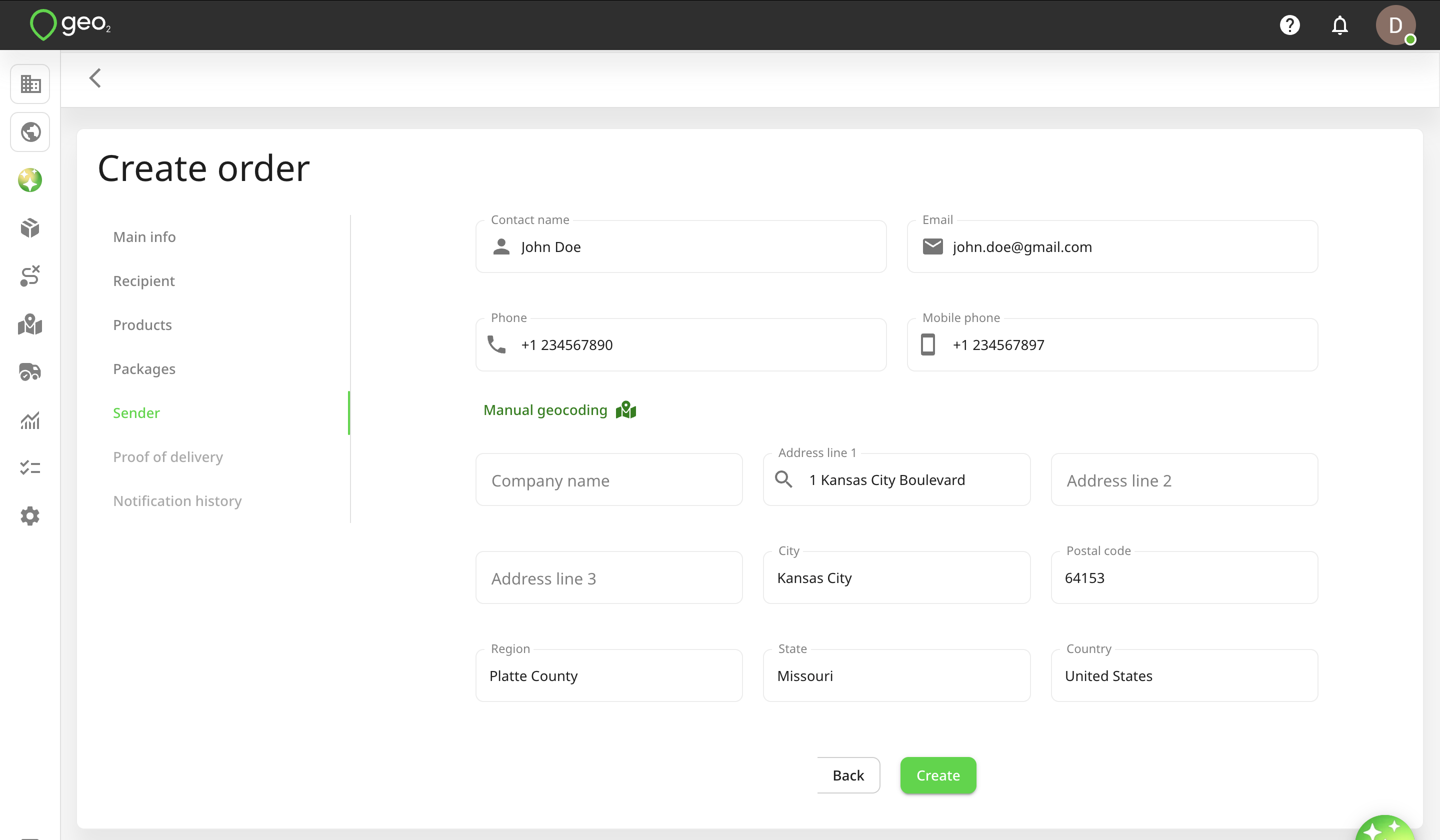Open the globe sidebar icon

click(30, 132)
